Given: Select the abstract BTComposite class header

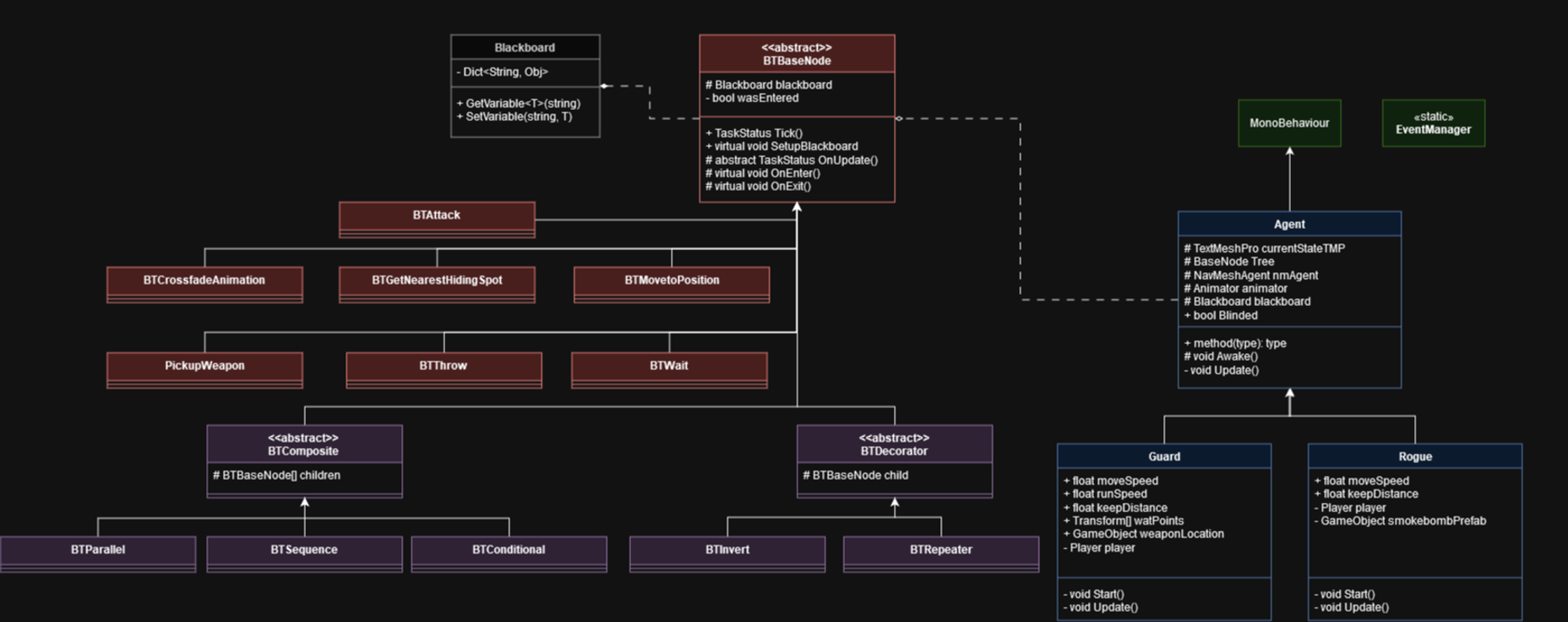Looking at the screenshot, I should pyautogui.click(x=304, y=445).
